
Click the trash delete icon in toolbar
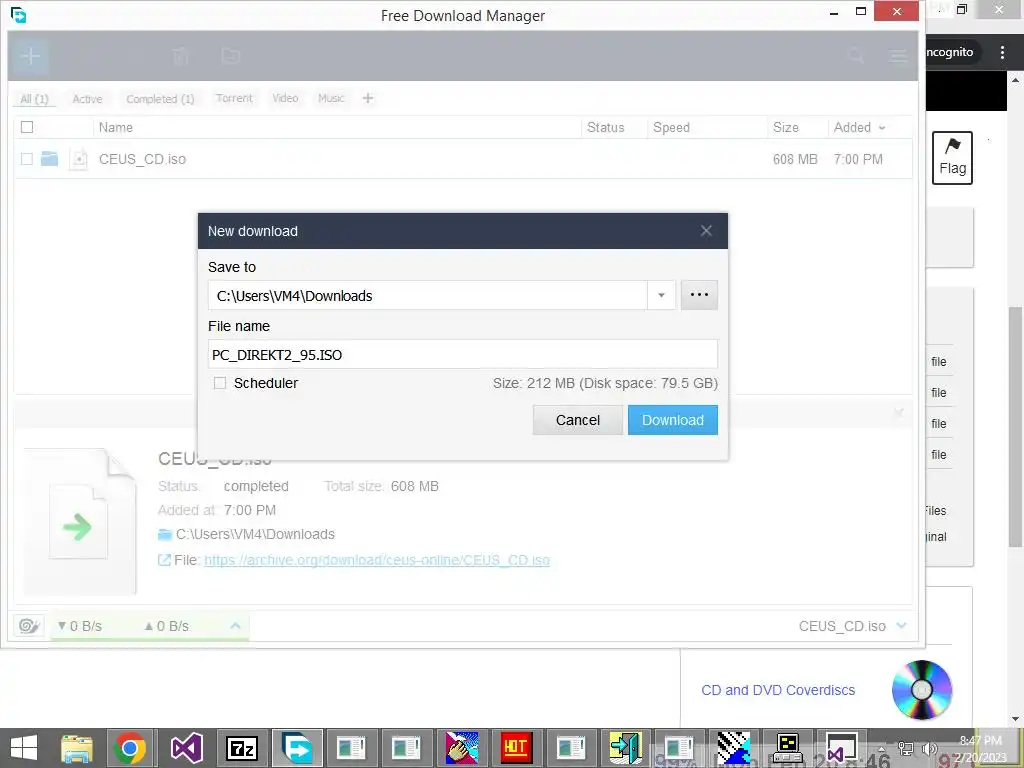click(x=180, y=56)
